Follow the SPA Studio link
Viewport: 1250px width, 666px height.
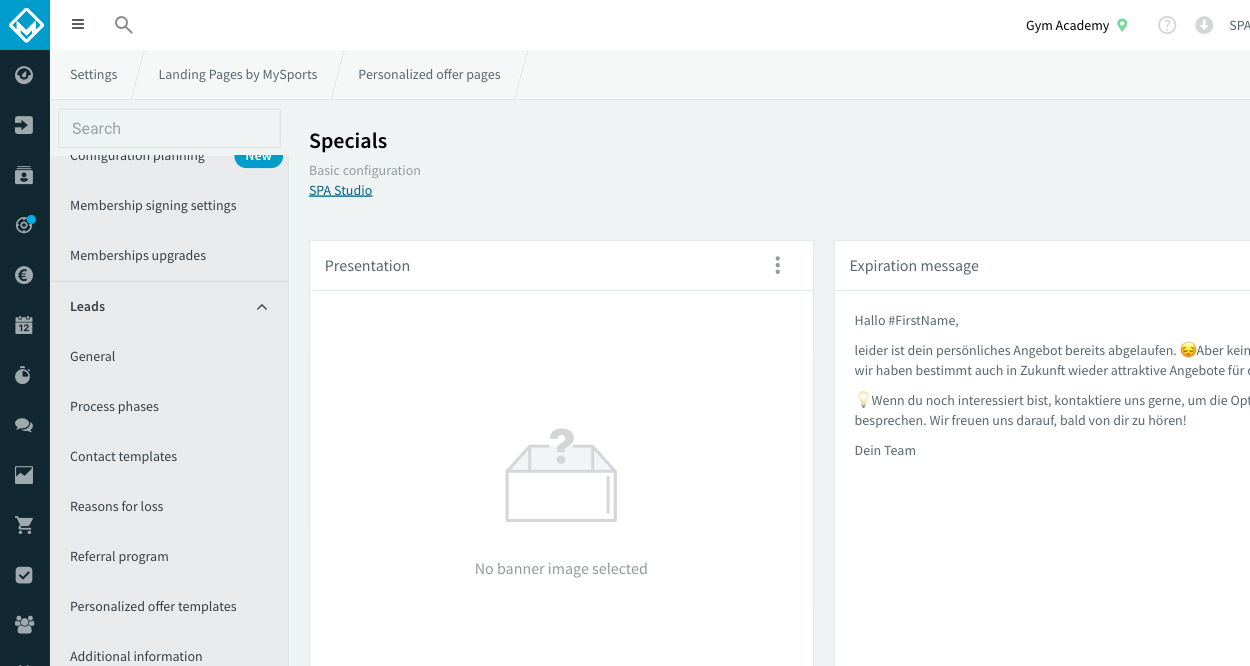[x=340, y=190]
